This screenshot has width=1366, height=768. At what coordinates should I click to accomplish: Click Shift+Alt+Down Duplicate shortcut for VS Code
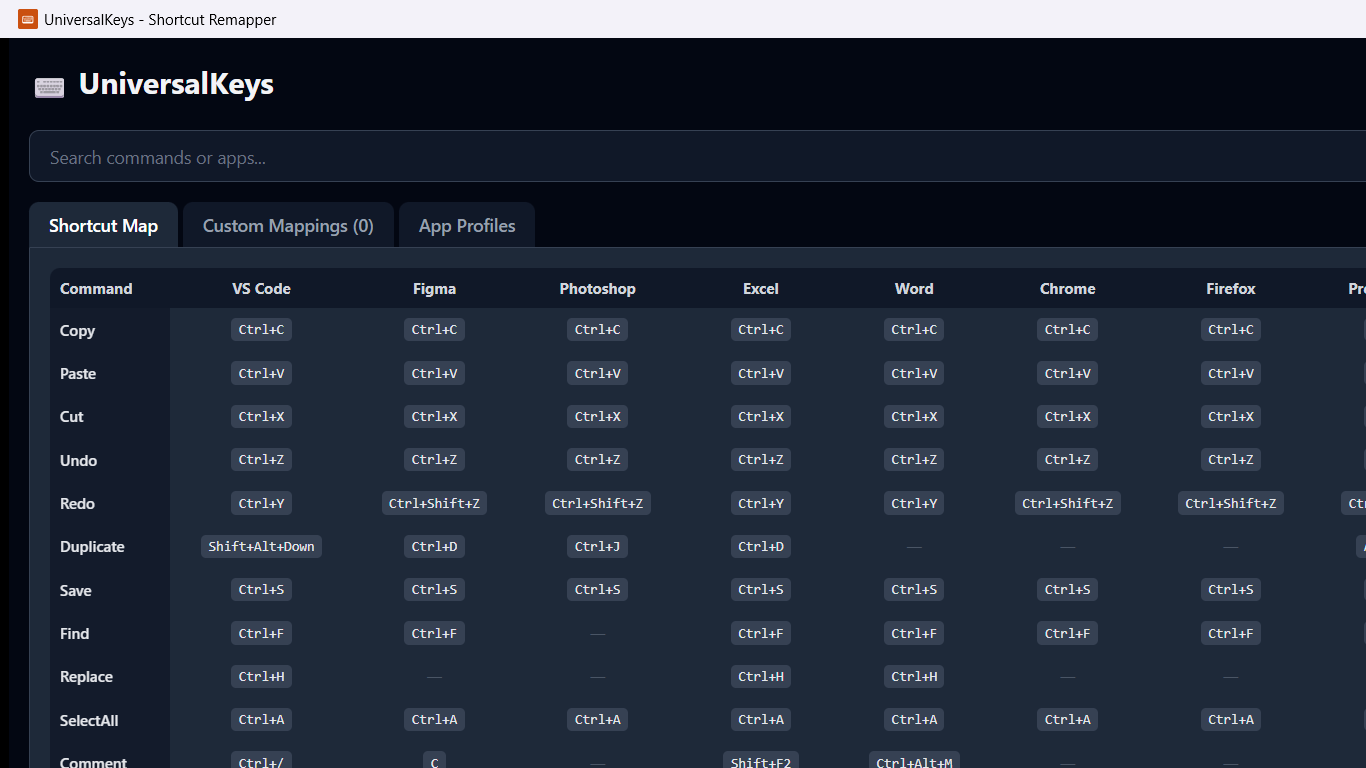pos(261,546)
